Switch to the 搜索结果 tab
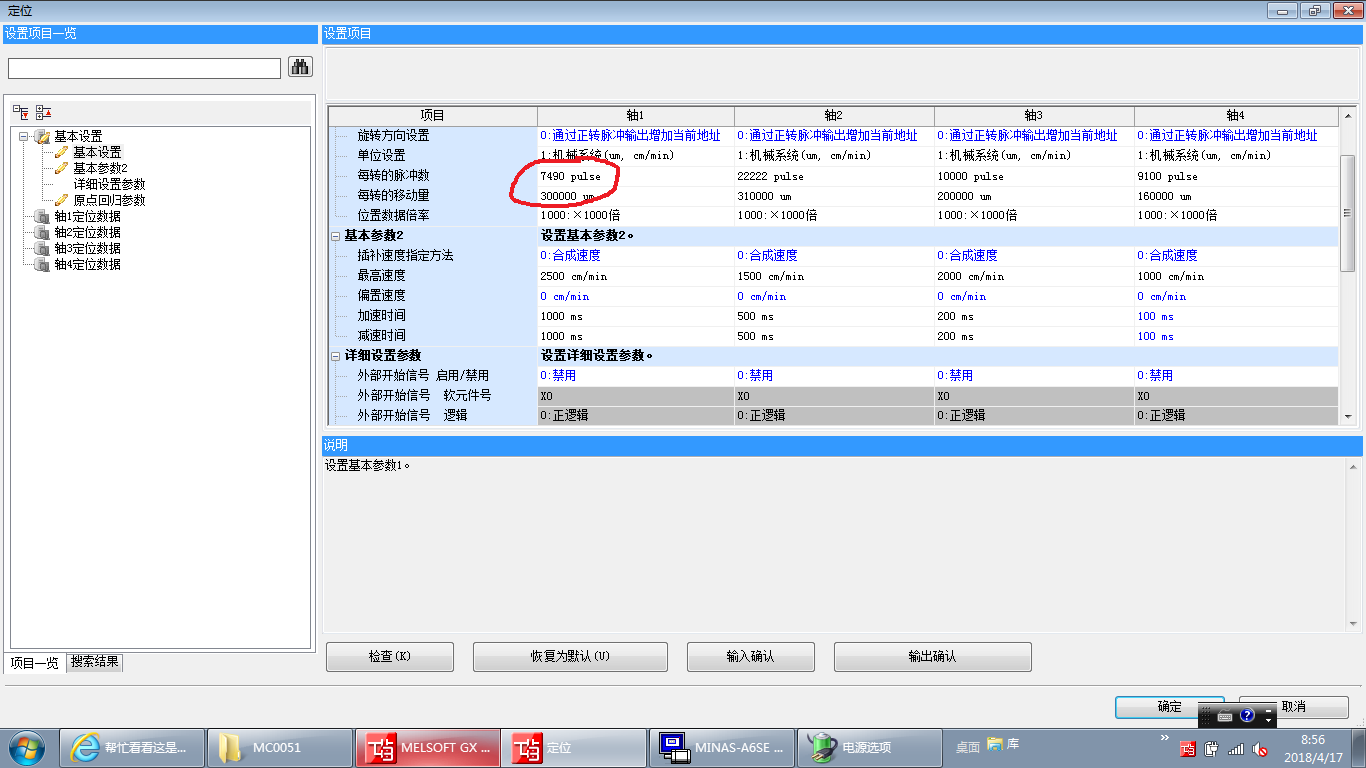This screenshot has width=1366, height=768. (x=95, y=662)
